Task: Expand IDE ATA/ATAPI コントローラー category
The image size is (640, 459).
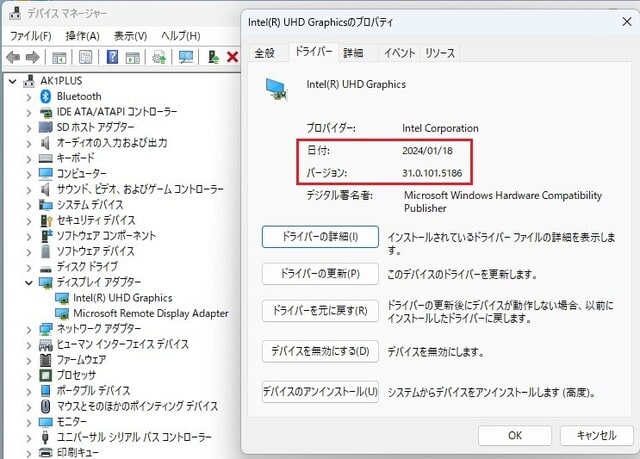Action: coord(29,113)
